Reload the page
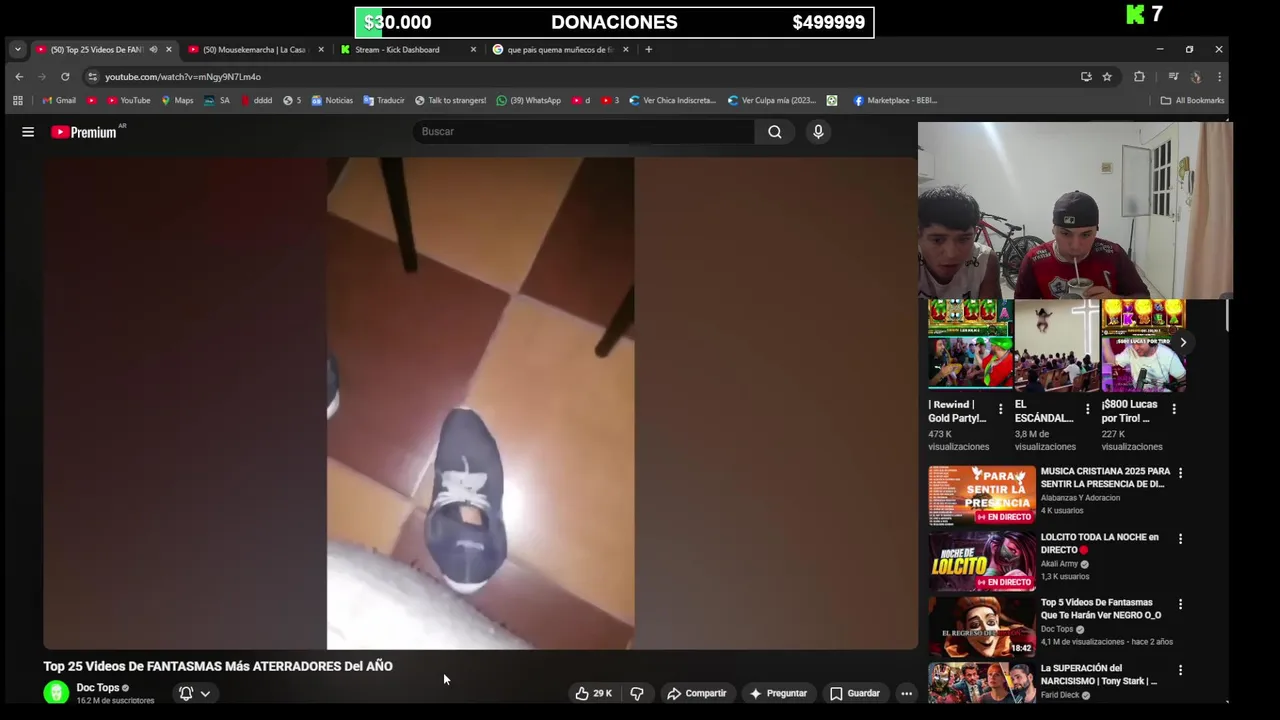The width and height of the screenshot is (1280, 720). [65, 77]
